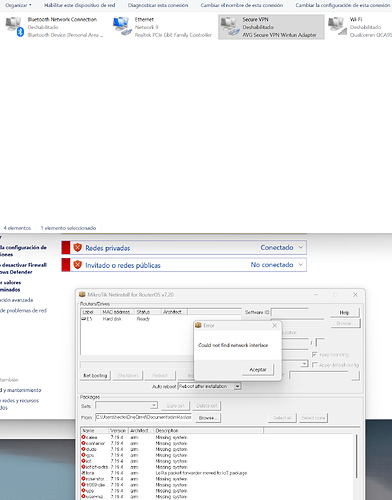Close the MikroTik Netinstall window
Image resolution: width=392 pixels, height=500 pixels.
click(x=355, y=295)
